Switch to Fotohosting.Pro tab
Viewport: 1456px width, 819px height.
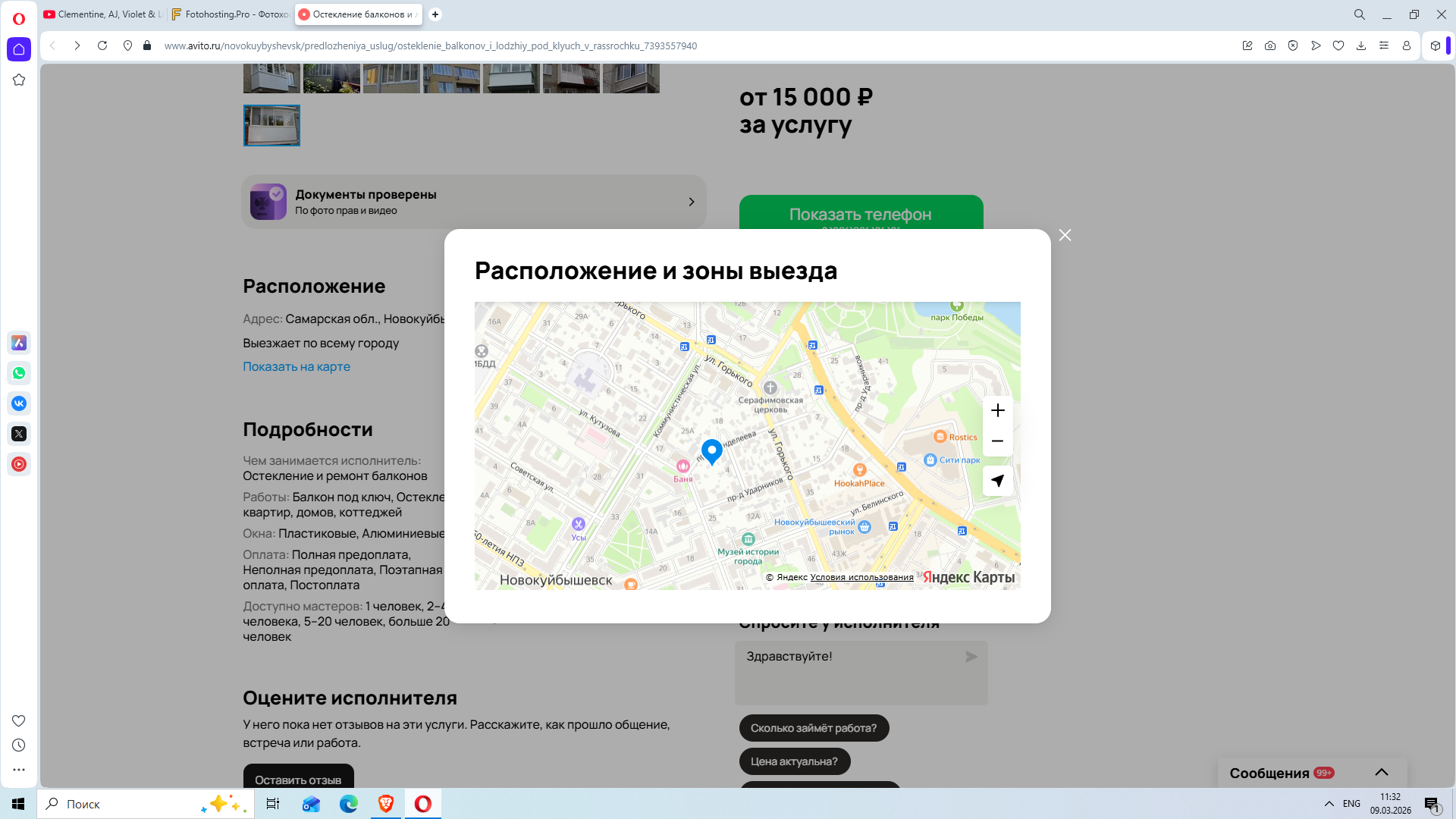click(230, 14)
